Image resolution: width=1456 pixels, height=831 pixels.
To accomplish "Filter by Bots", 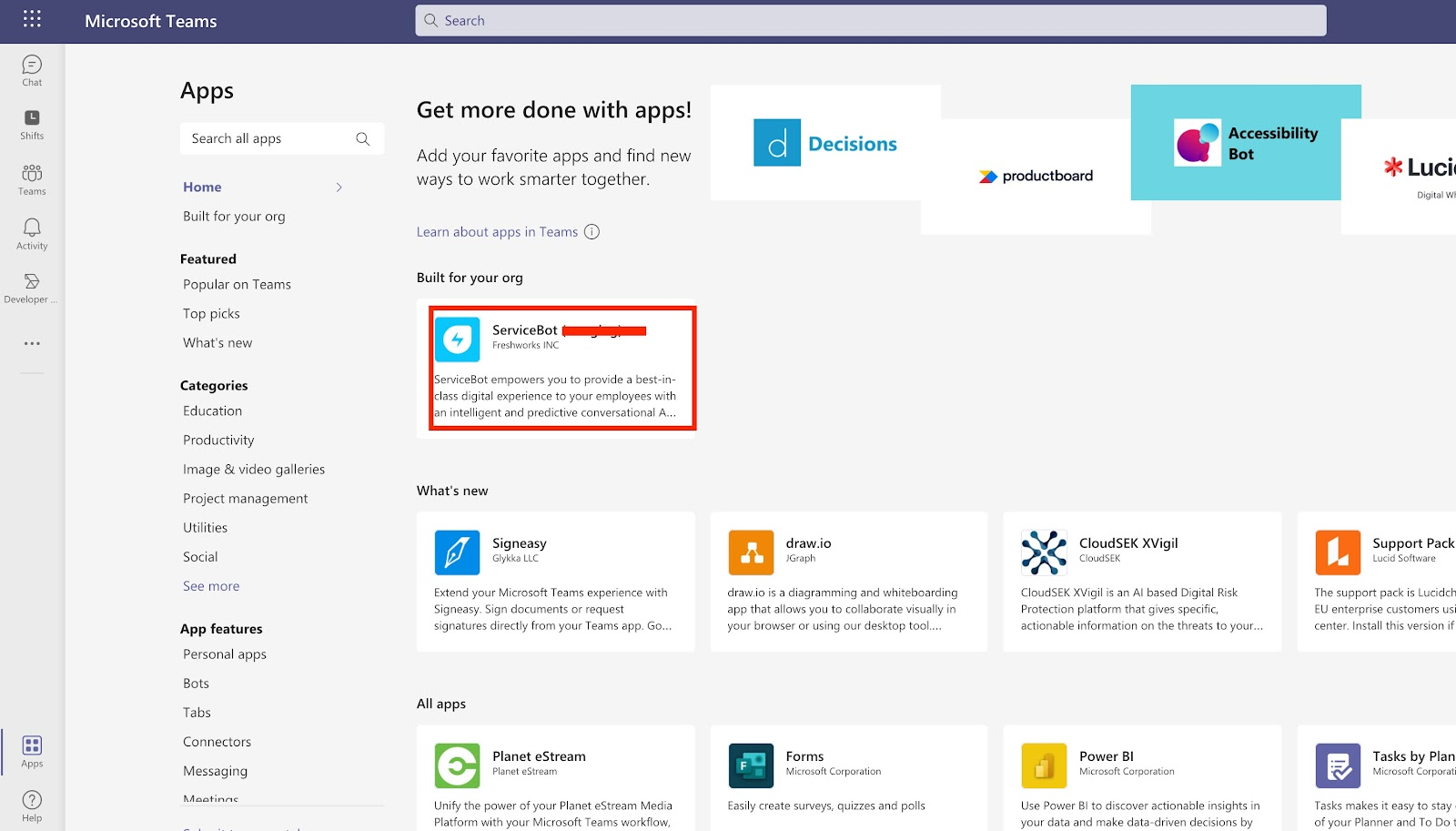I will 196,684.
